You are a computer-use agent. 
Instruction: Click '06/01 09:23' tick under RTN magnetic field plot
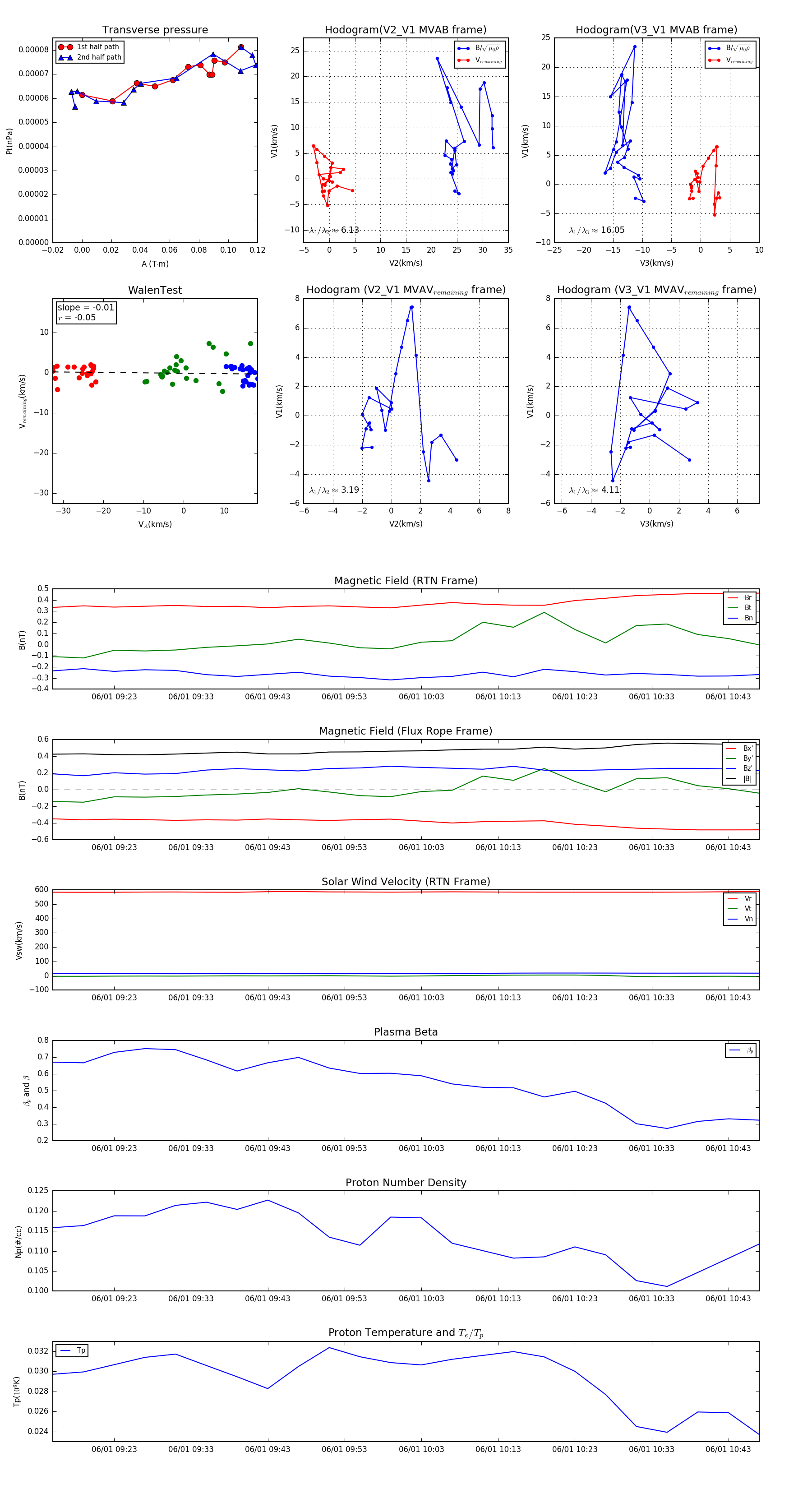click(114, 697)
